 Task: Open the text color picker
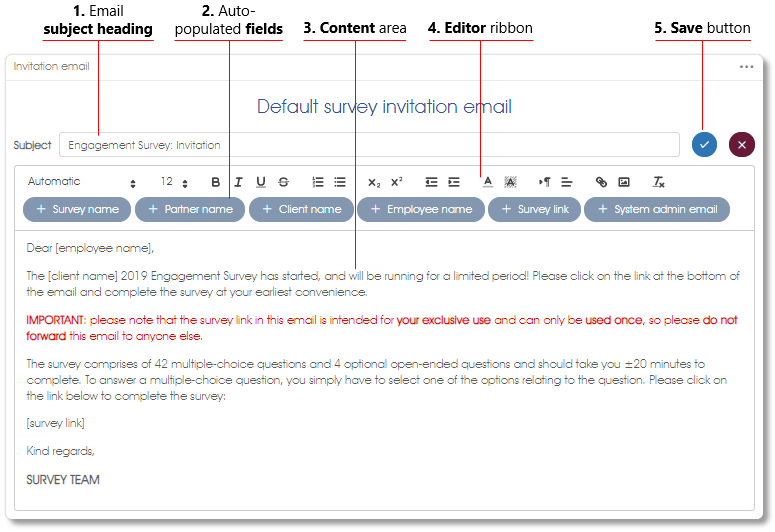(x=488, y=182)
